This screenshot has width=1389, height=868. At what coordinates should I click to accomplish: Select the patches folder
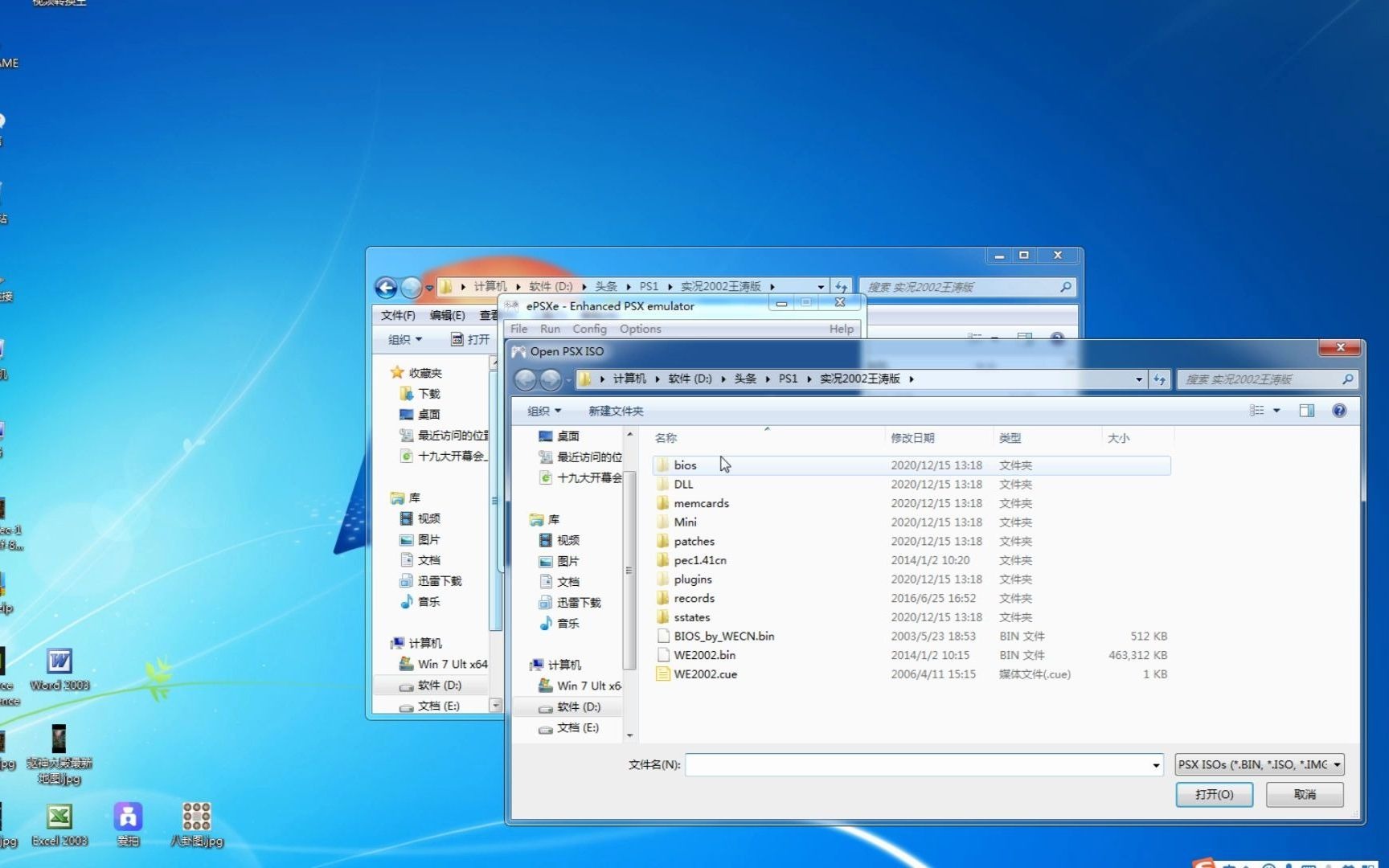[x=911, y=542]
